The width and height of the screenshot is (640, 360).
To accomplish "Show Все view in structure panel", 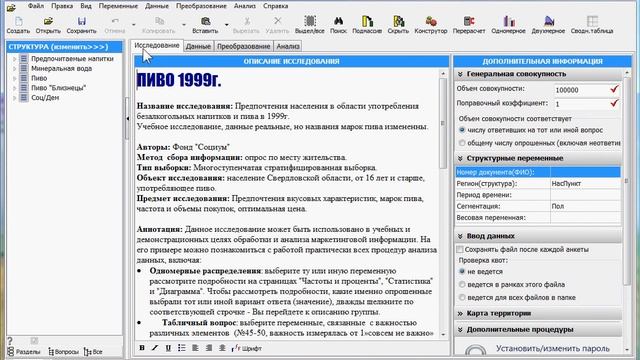I will 93,351.
